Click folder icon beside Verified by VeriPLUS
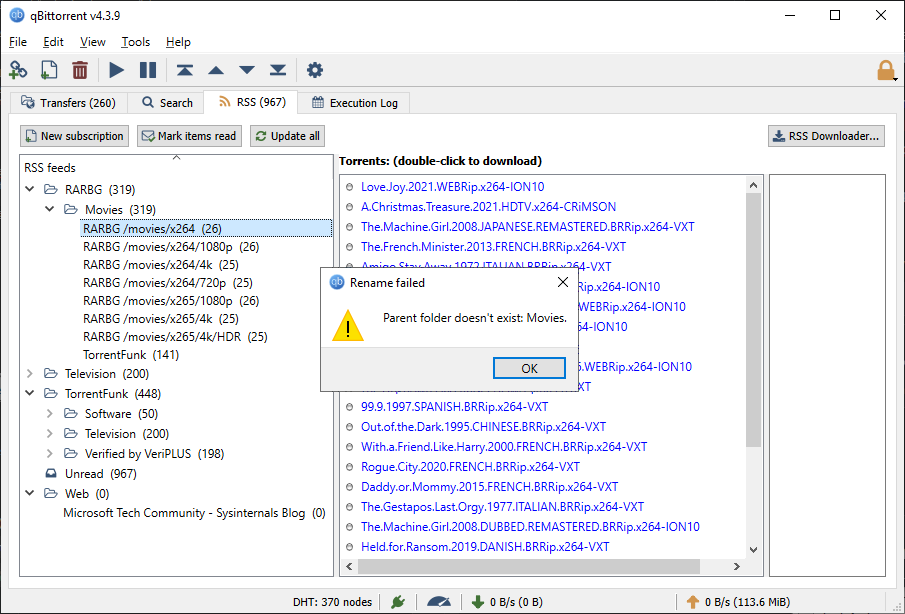Viewport: 905px width, 614px height. [x=71, y=454]
